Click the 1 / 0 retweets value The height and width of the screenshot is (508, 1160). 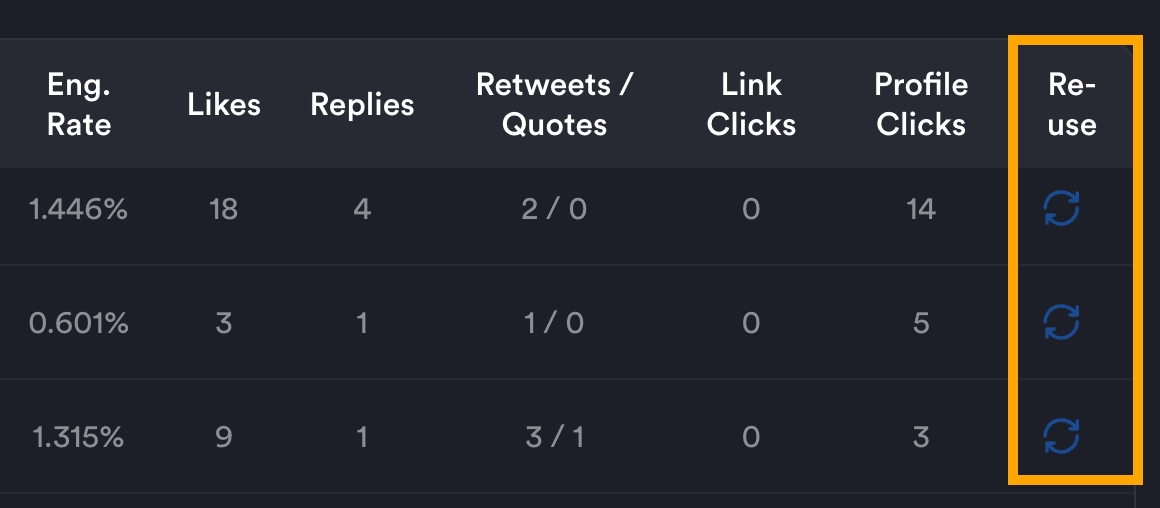[x=554, y=323]
